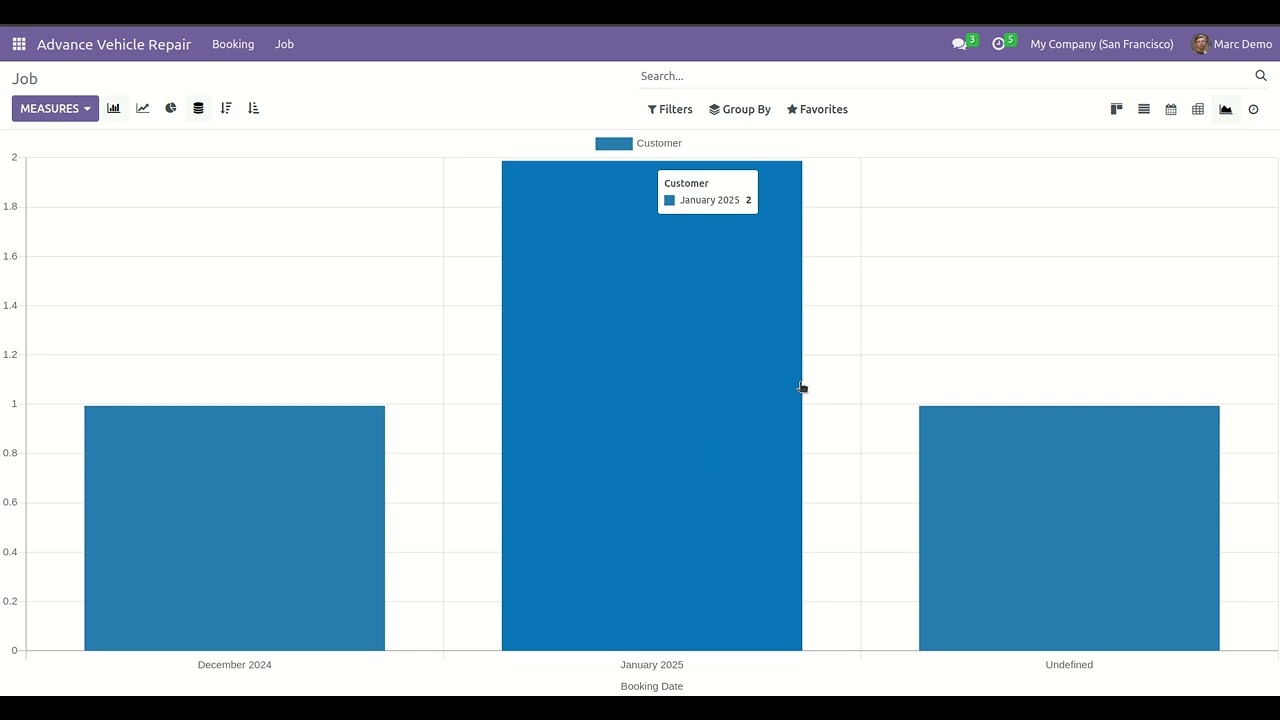Click the January 2025 bar
Viewport: 1280px width, 720px height.
click(x=652, y=406)
